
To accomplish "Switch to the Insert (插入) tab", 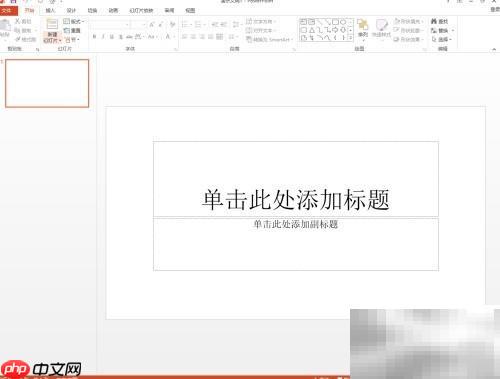I will pos(50,10).
